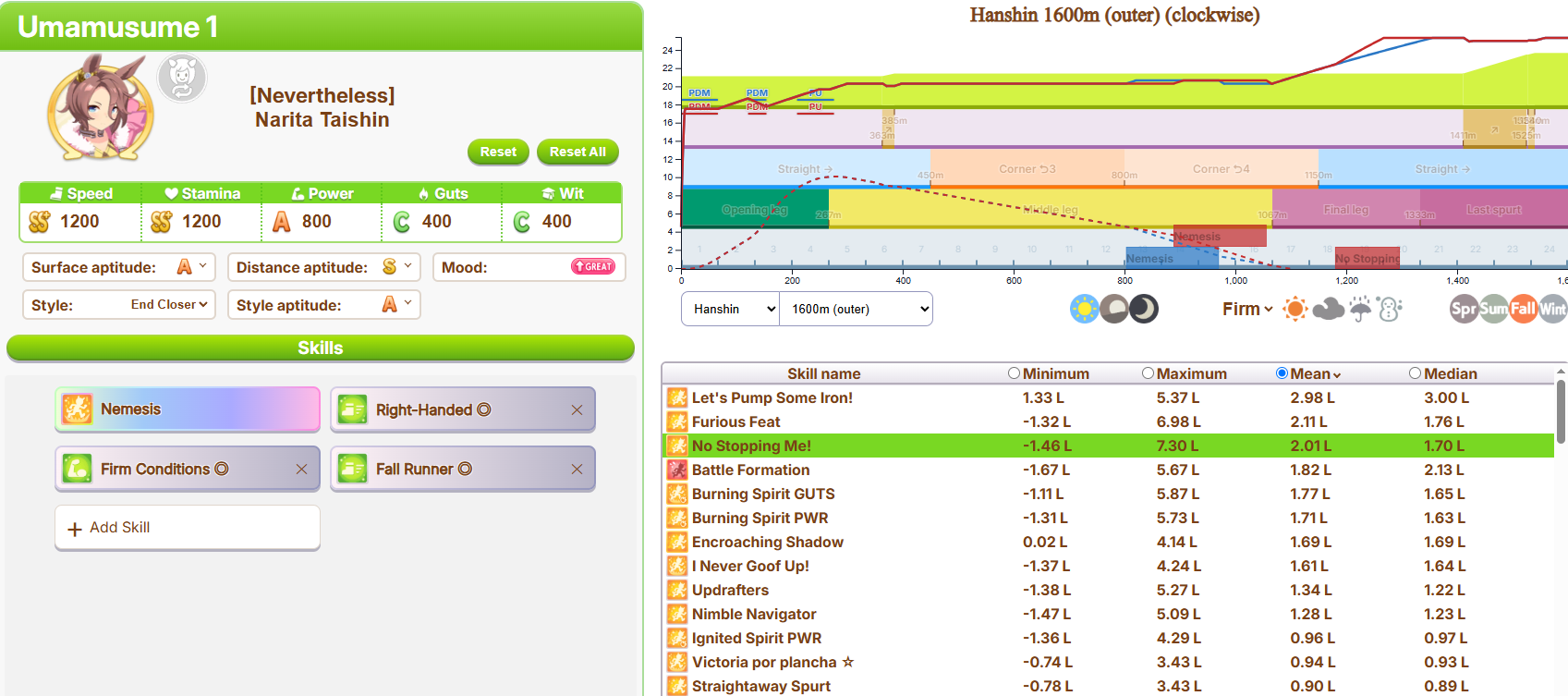The width and height of the screenshot is (1568, 696).
Task: Click the Add Skill button
Action: (188, 528)
